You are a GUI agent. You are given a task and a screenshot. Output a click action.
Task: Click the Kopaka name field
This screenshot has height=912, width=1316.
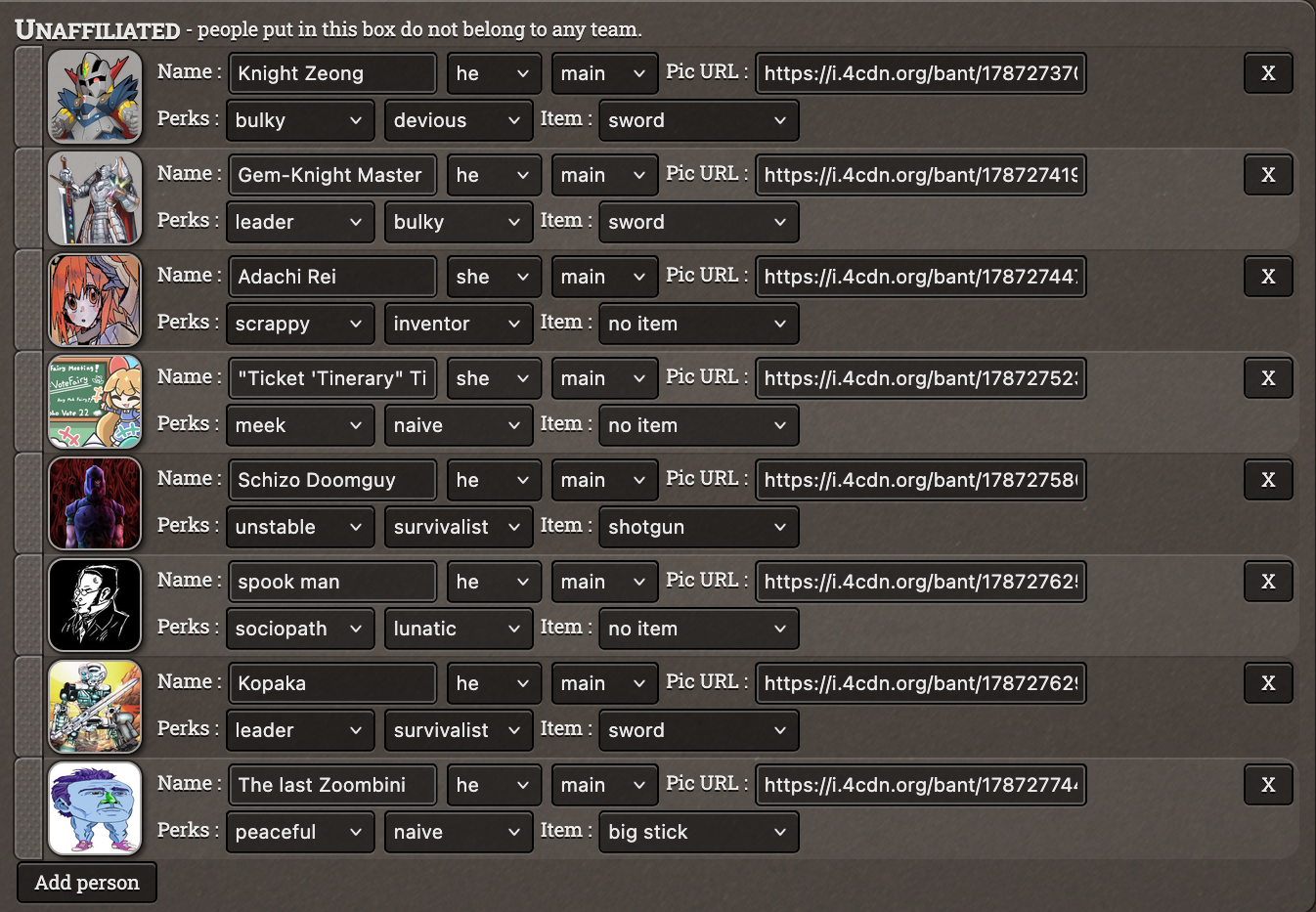pyautogui.click(x=332, y=683)
